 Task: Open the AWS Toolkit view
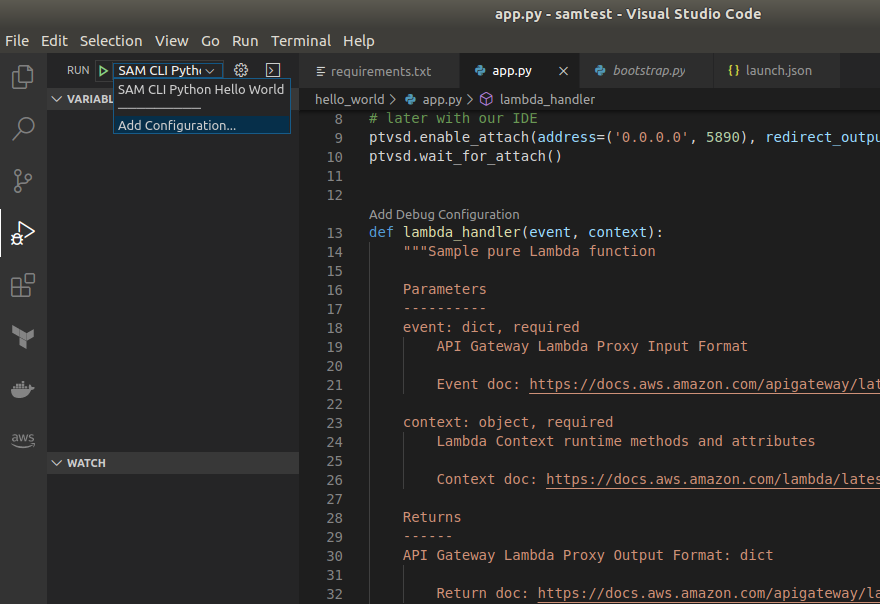pos(23,440)
